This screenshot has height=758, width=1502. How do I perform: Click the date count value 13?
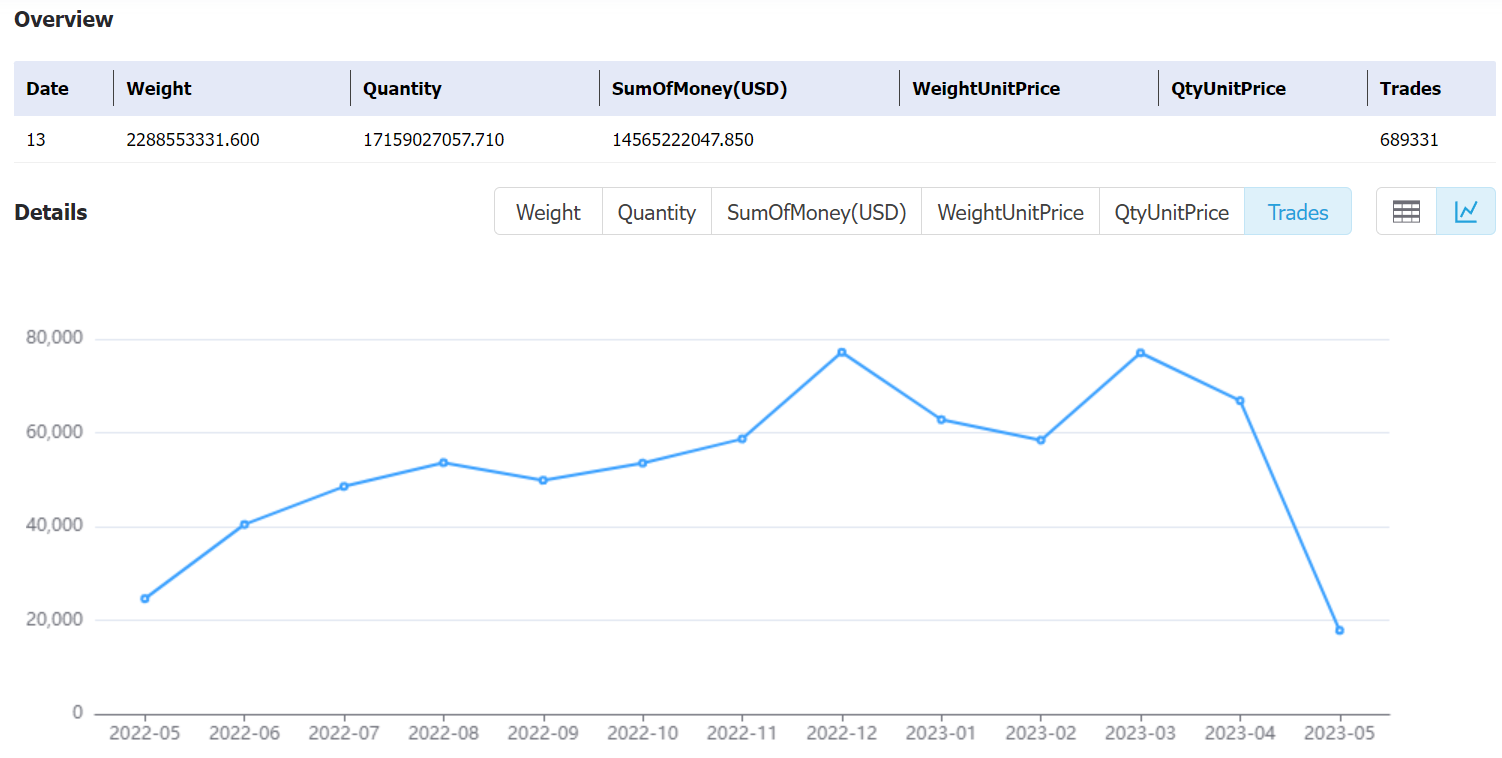36,140
